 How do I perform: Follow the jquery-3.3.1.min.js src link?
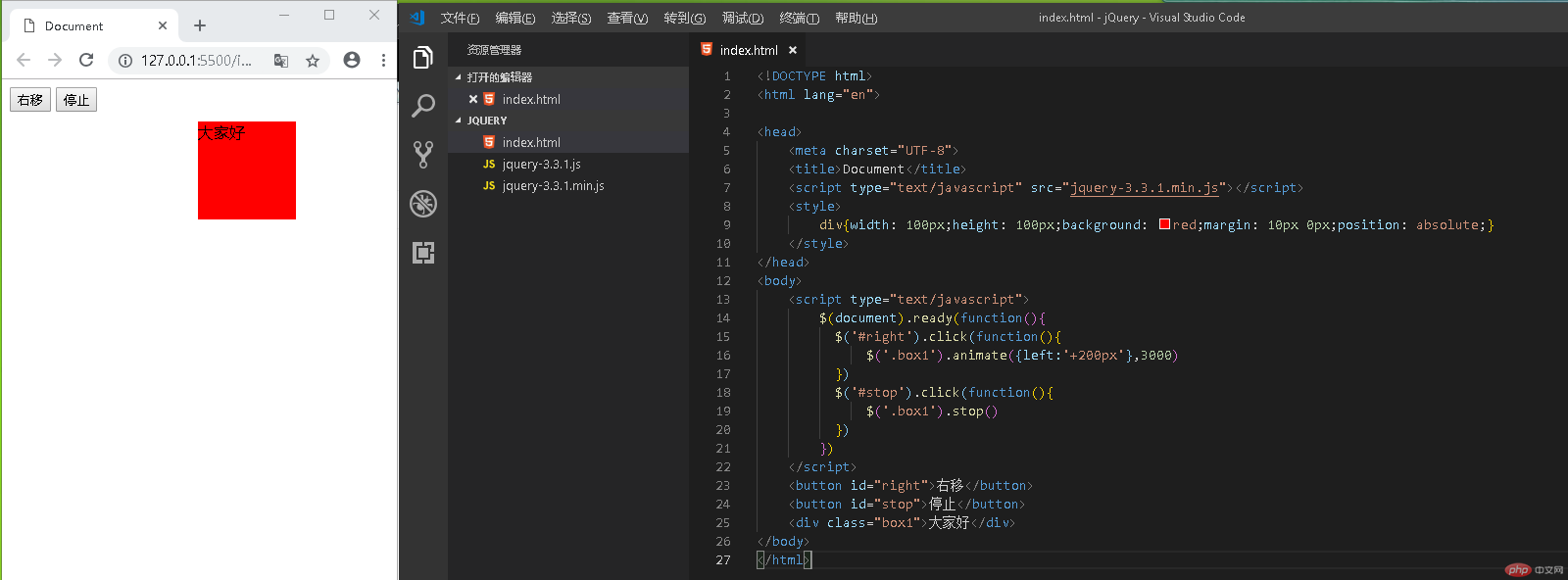(1144, 188)
